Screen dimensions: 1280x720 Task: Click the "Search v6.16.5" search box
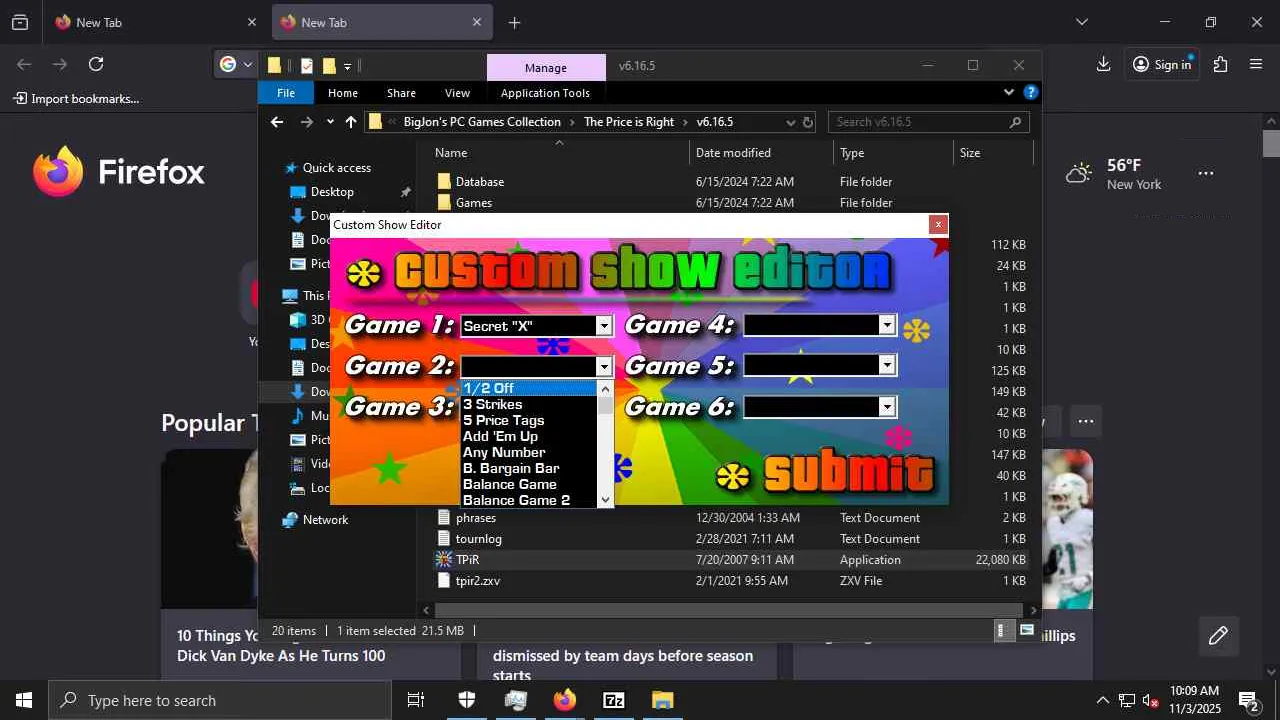click(928, 122)
